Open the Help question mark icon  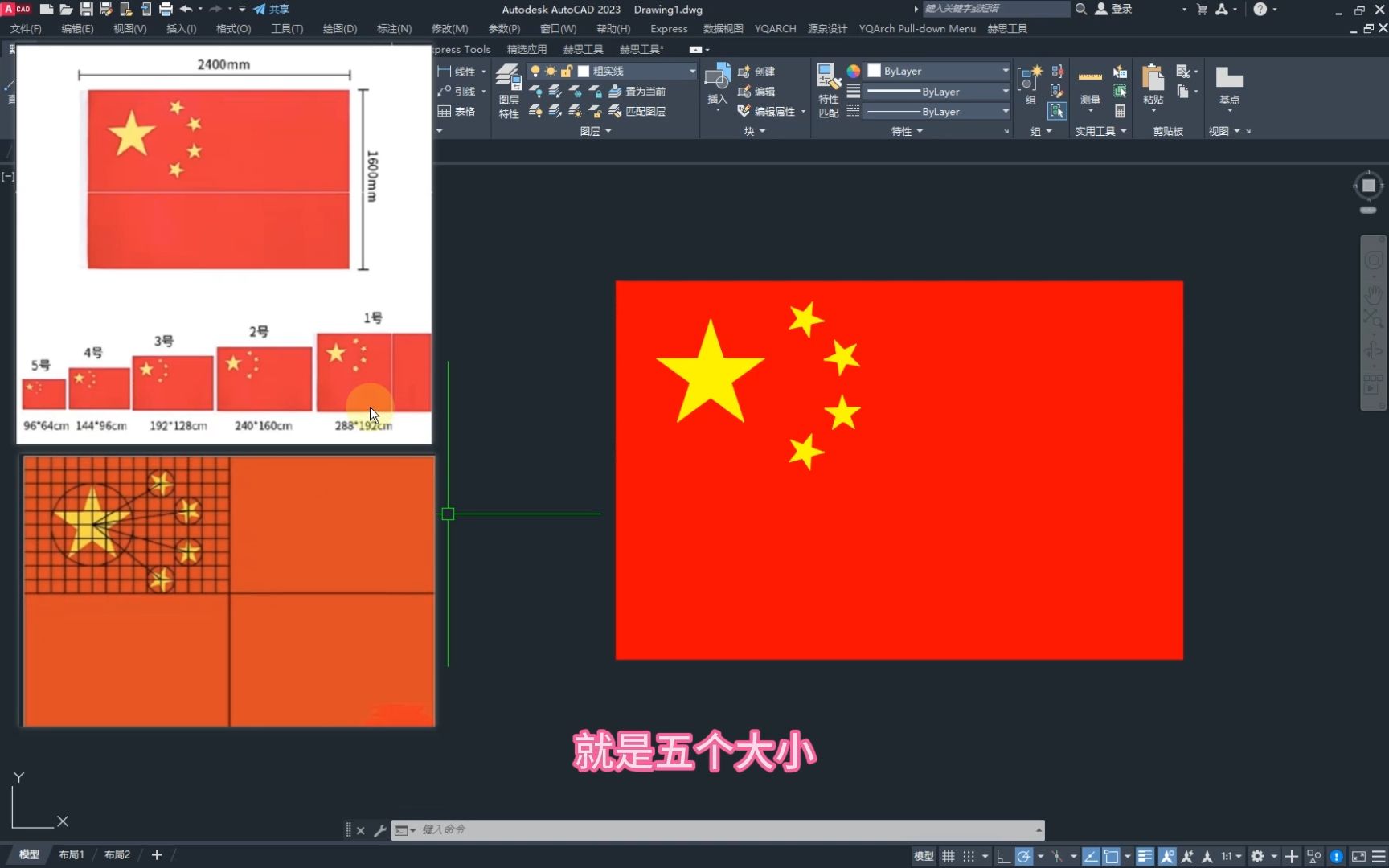pyautogui.click(x=1260, y=9)
